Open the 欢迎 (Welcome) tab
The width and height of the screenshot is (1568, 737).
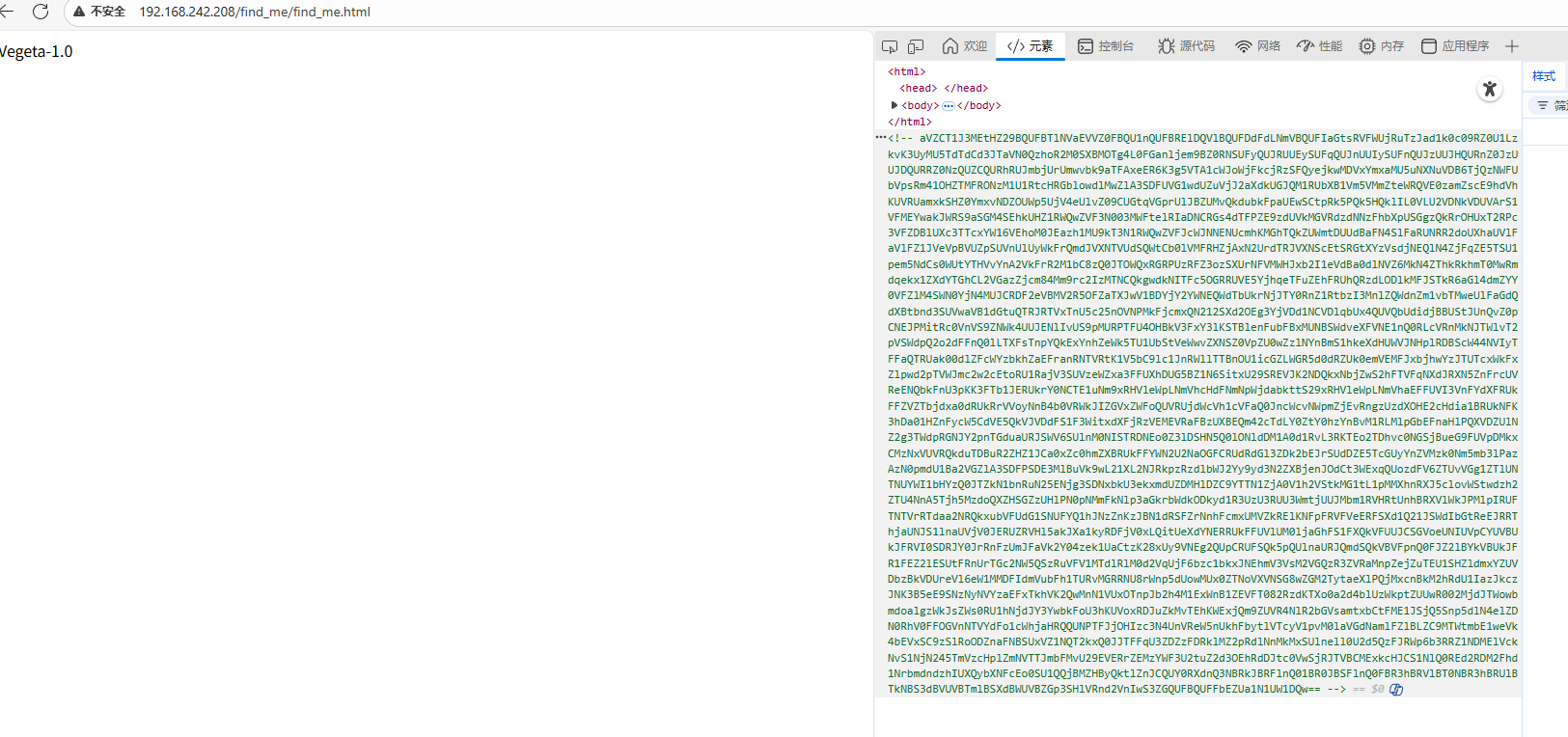tap(965, 46)
